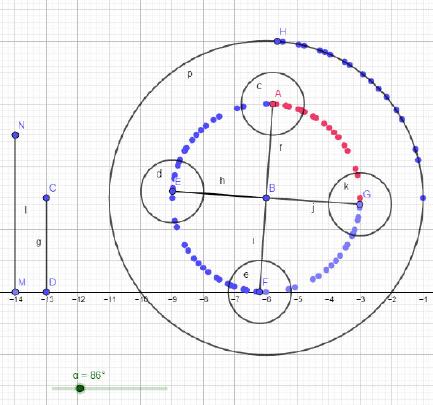The image size is (433, 405).
Task: Select red point A in the top circle
Action: (273, 104)
